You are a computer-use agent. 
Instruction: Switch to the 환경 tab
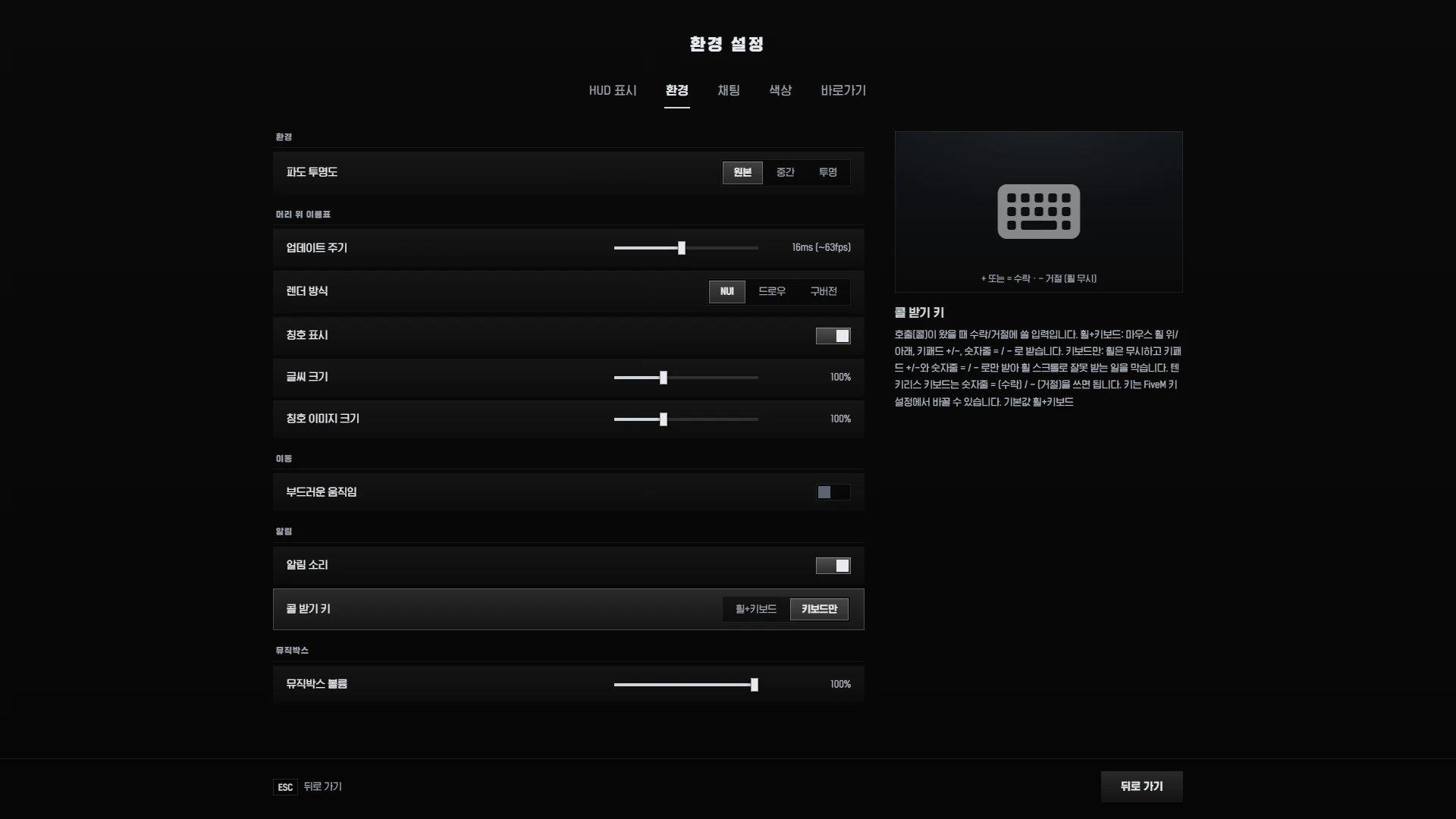[x=677, y=91]
